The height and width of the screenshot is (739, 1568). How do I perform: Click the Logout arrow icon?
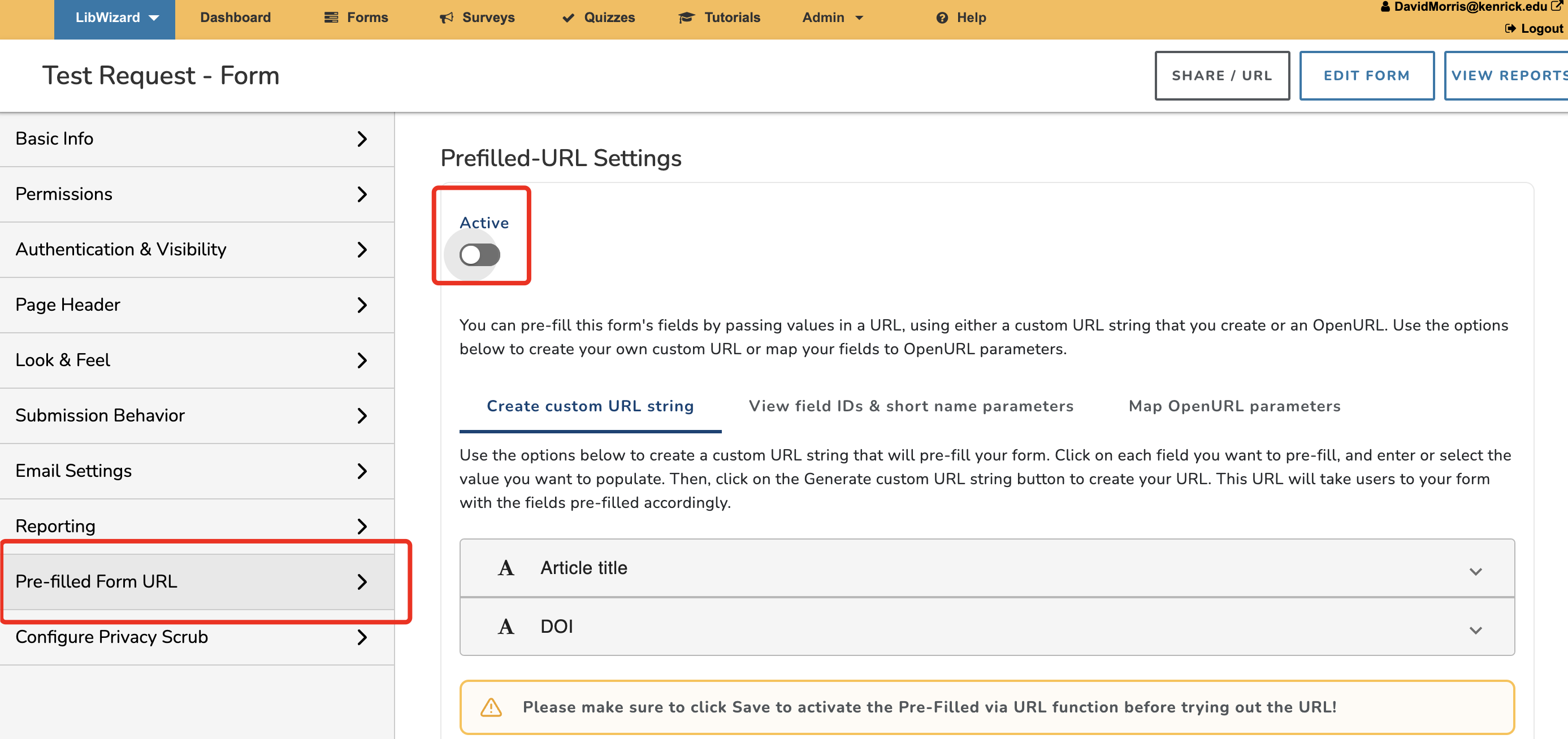(x=1510, y=29)
